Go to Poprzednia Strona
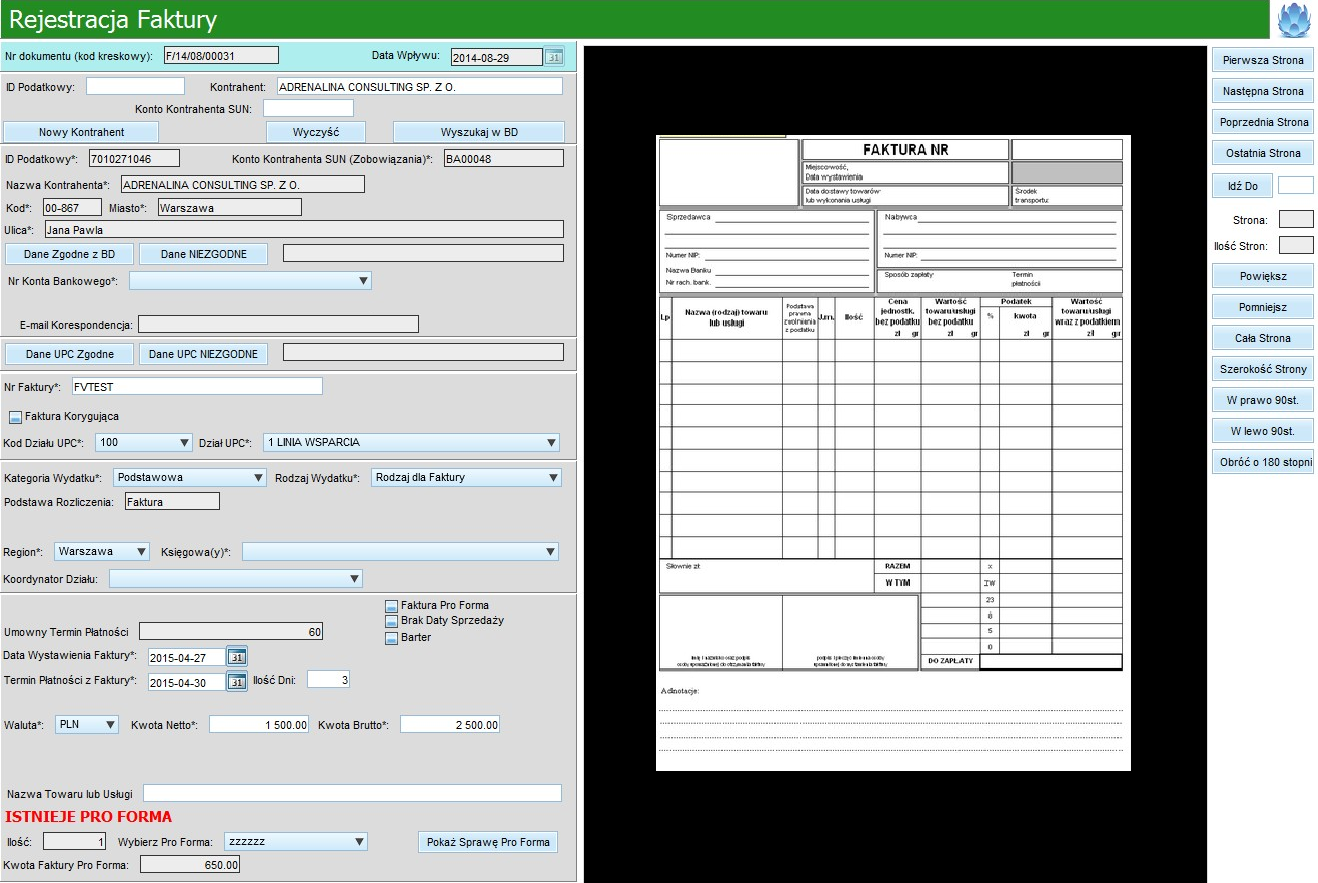Screen dimensions: 1318x883 tap(1263, 122)
